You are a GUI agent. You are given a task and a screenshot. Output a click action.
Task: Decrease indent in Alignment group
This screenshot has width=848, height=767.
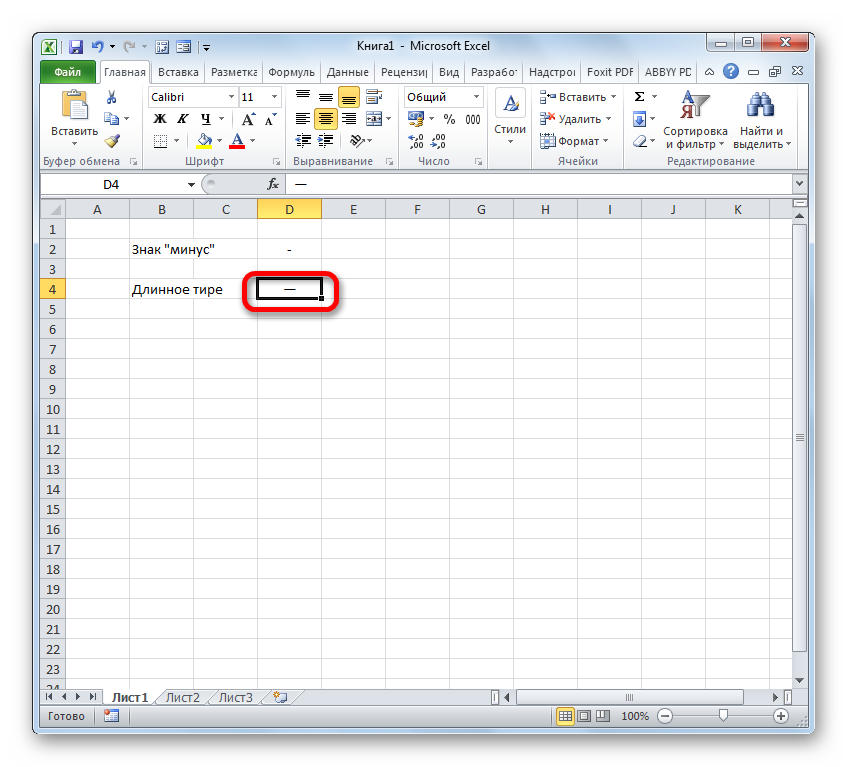coord(303,141)
